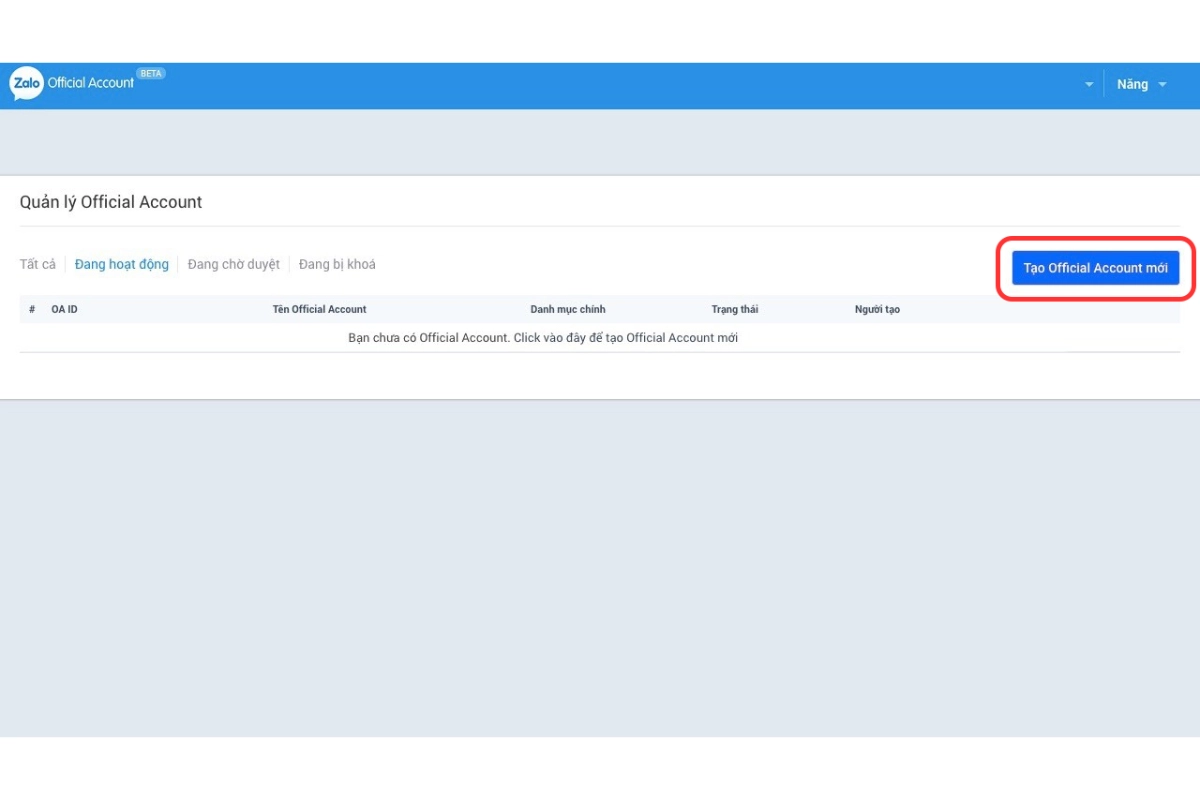Open the Đang bị khoá tab

pos(337,265)
